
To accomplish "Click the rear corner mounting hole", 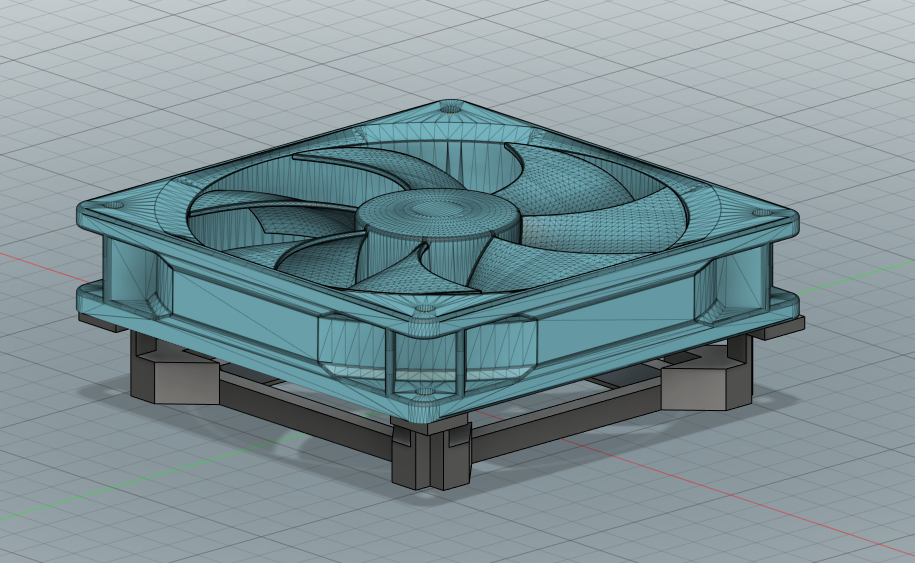I will click(451, 103).
